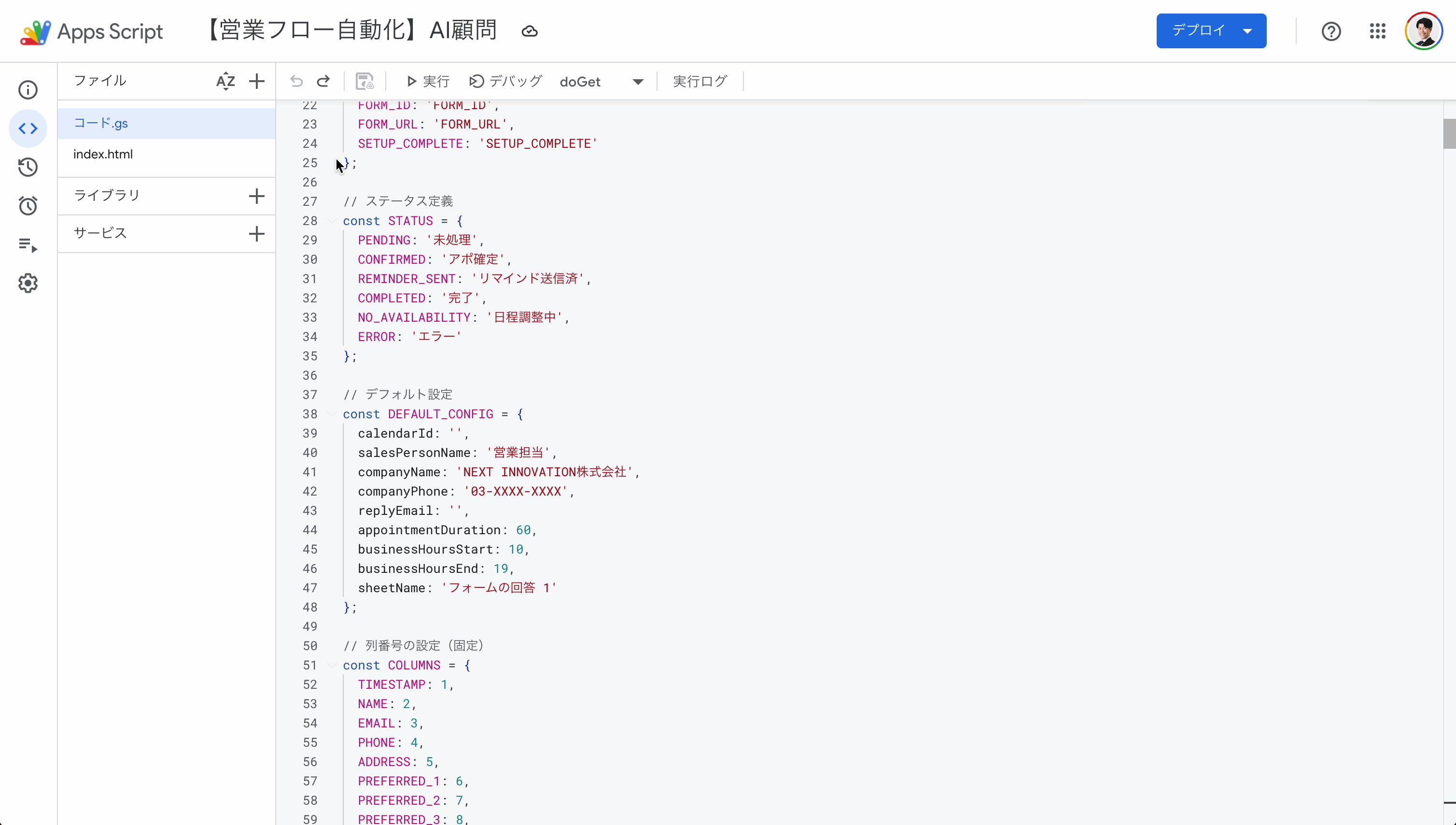Screen dimensions: 1456x825
Task: Collapse the DEFAULT_CONFIG block at line 38
Action: click(x=332, y=414)
